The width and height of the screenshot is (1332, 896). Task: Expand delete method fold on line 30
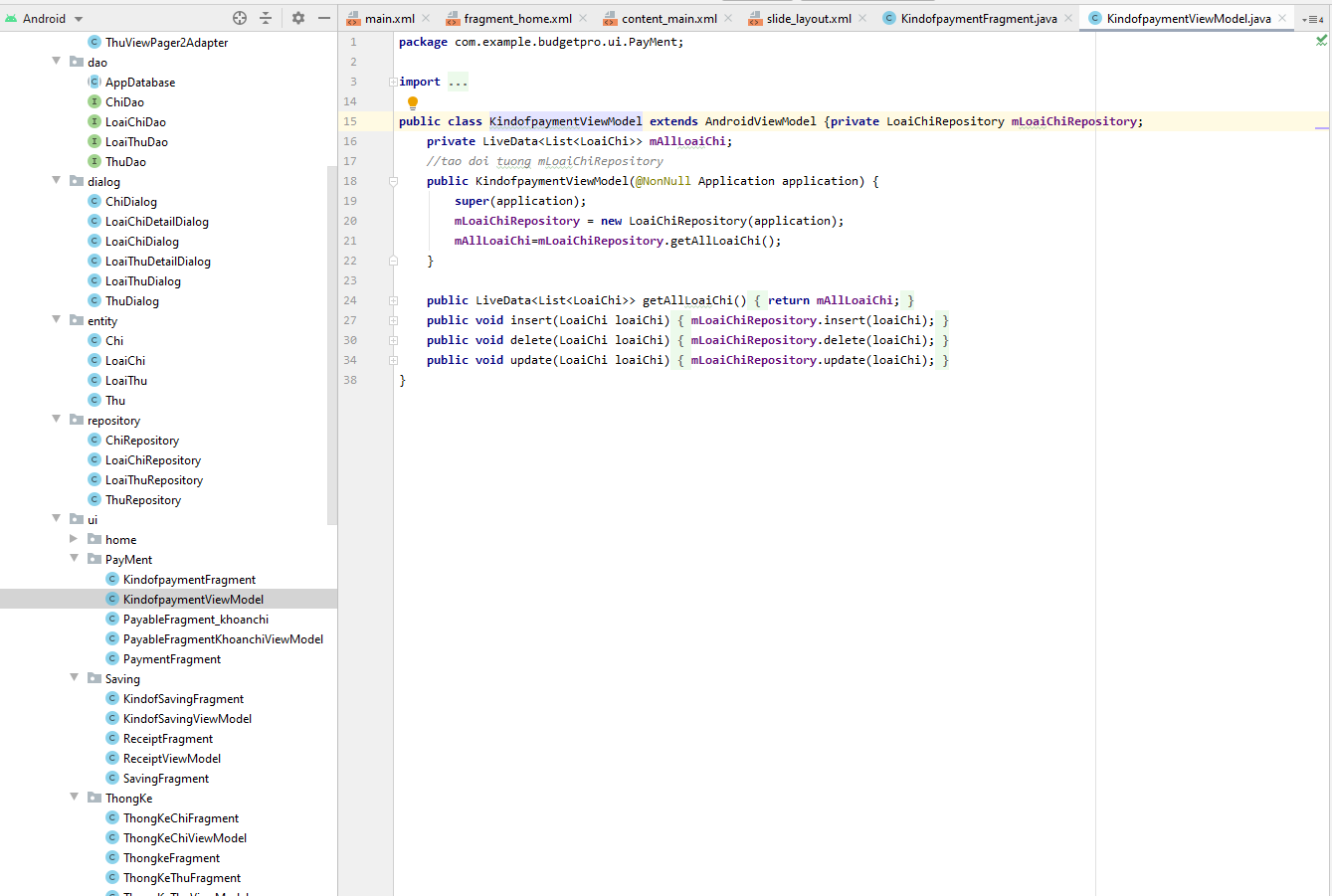[393, 340]
